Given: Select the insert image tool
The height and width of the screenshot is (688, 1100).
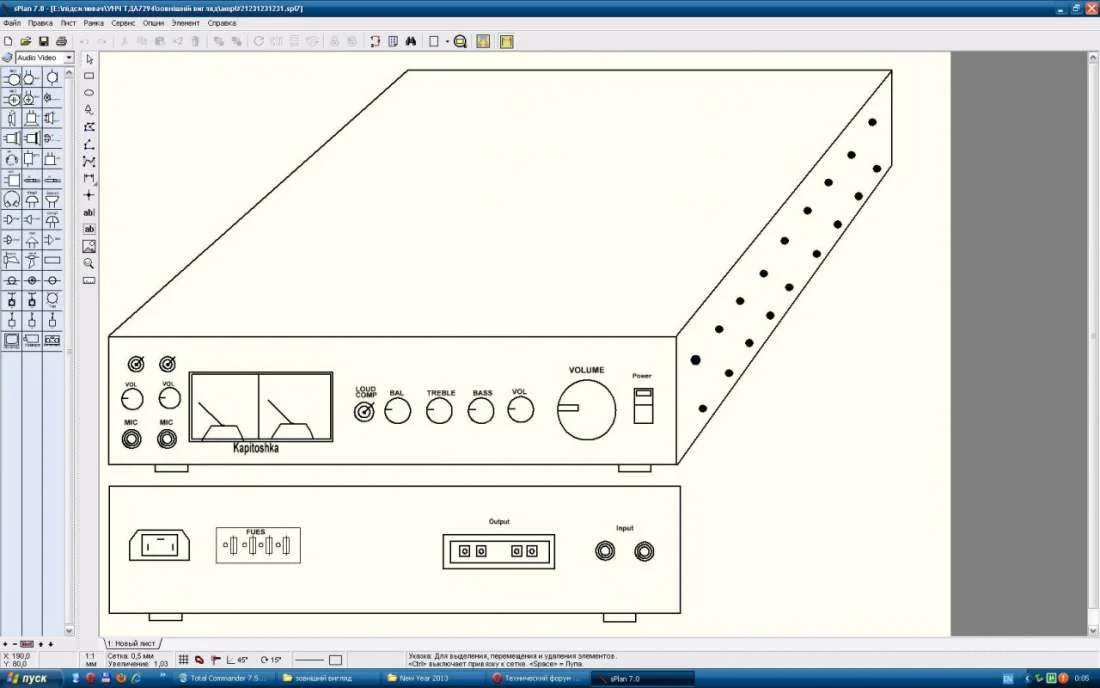Looking at the screenshot, I should pos(89,246).
